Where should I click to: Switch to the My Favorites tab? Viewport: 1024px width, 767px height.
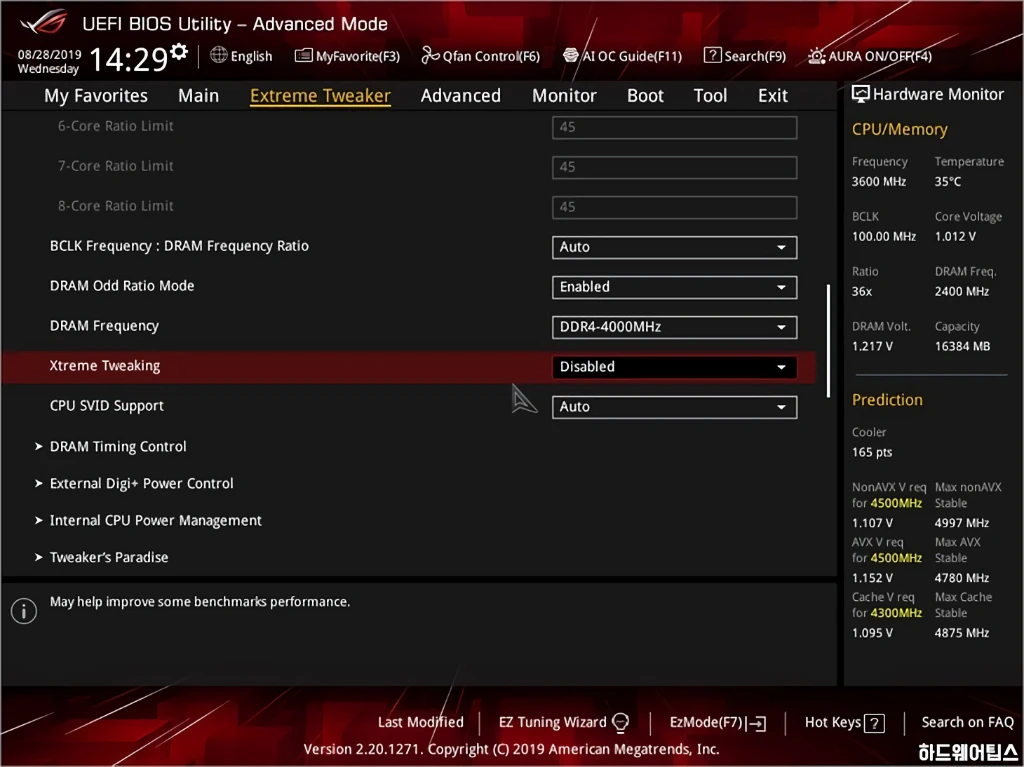coord(96,95)
